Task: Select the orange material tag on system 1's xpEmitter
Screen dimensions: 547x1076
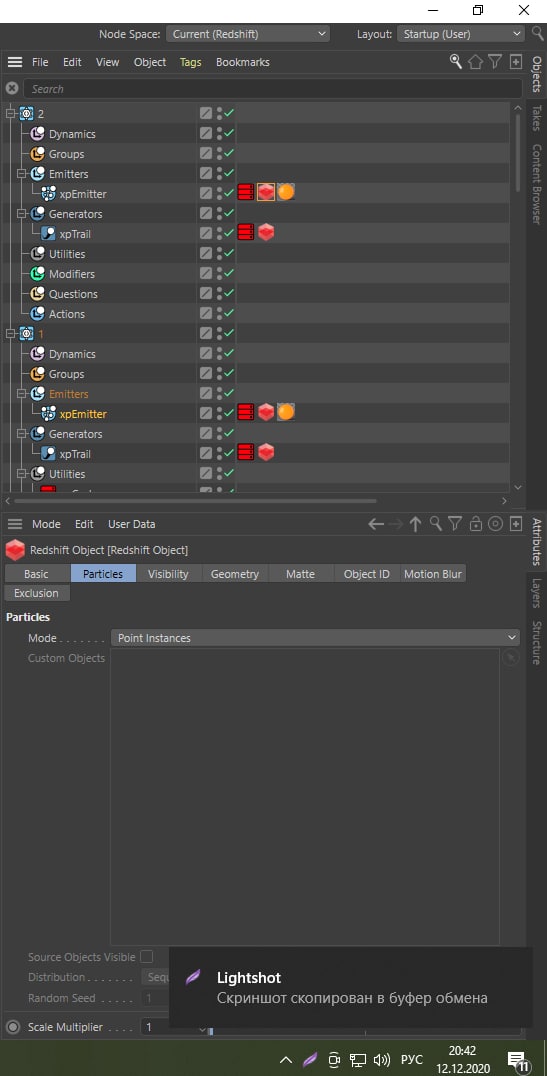Action: (x=286, y=412)
